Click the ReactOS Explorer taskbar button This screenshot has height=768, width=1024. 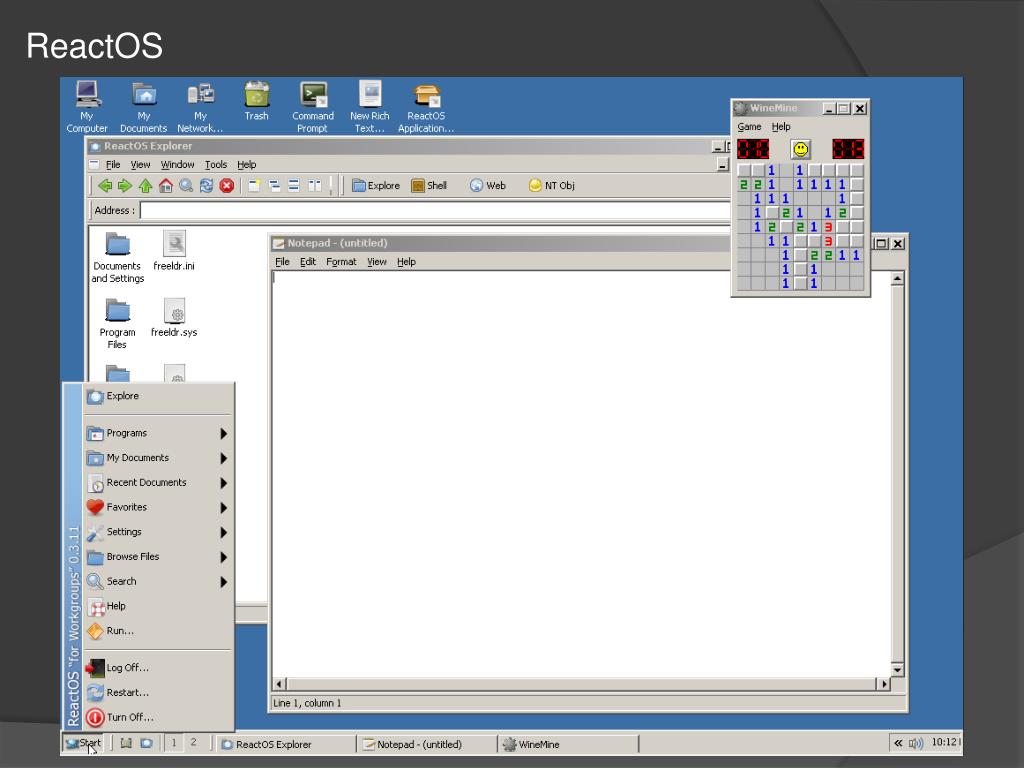pos(285,744)
